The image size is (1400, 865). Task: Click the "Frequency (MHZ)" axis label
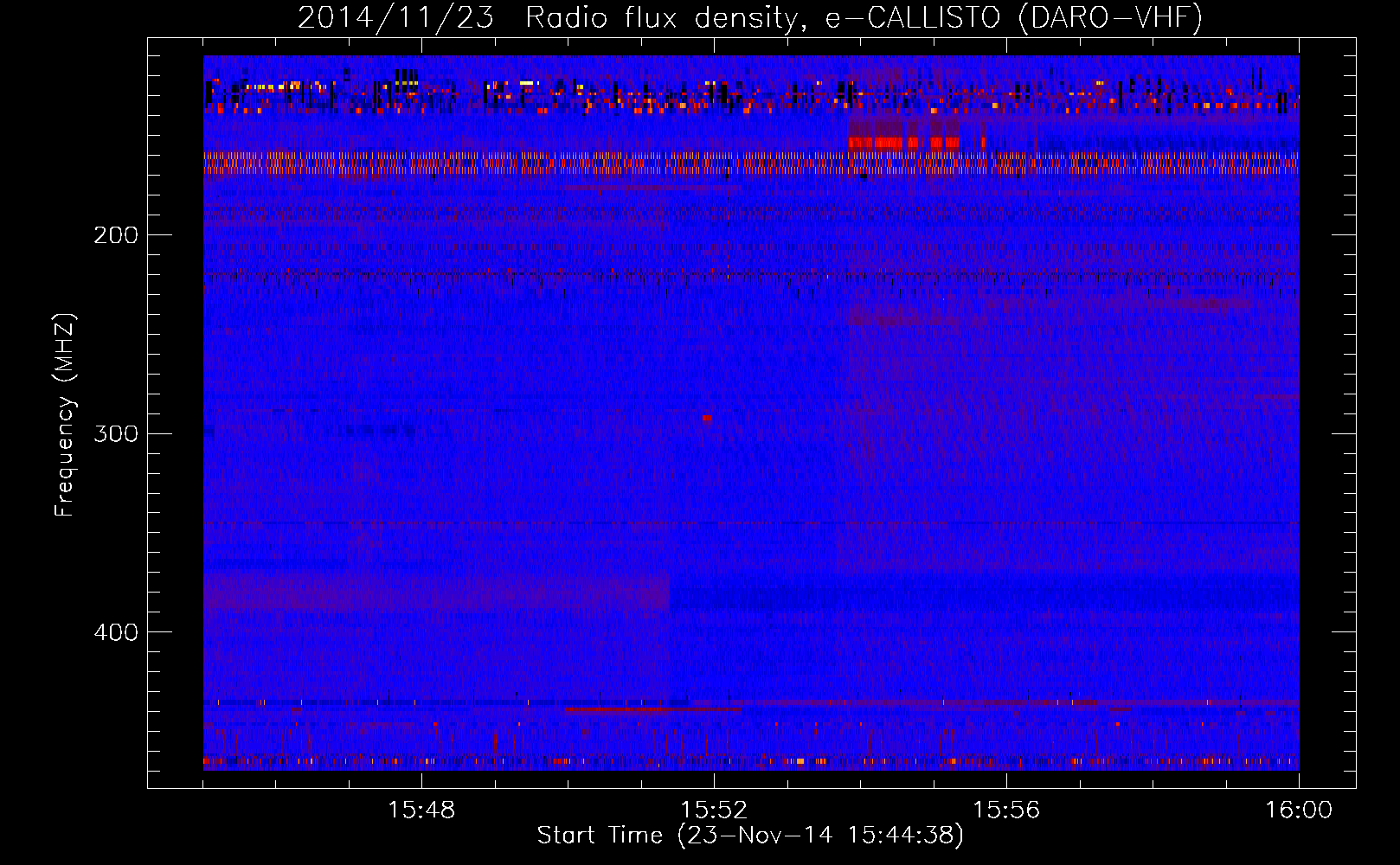(x=65, y=414)
